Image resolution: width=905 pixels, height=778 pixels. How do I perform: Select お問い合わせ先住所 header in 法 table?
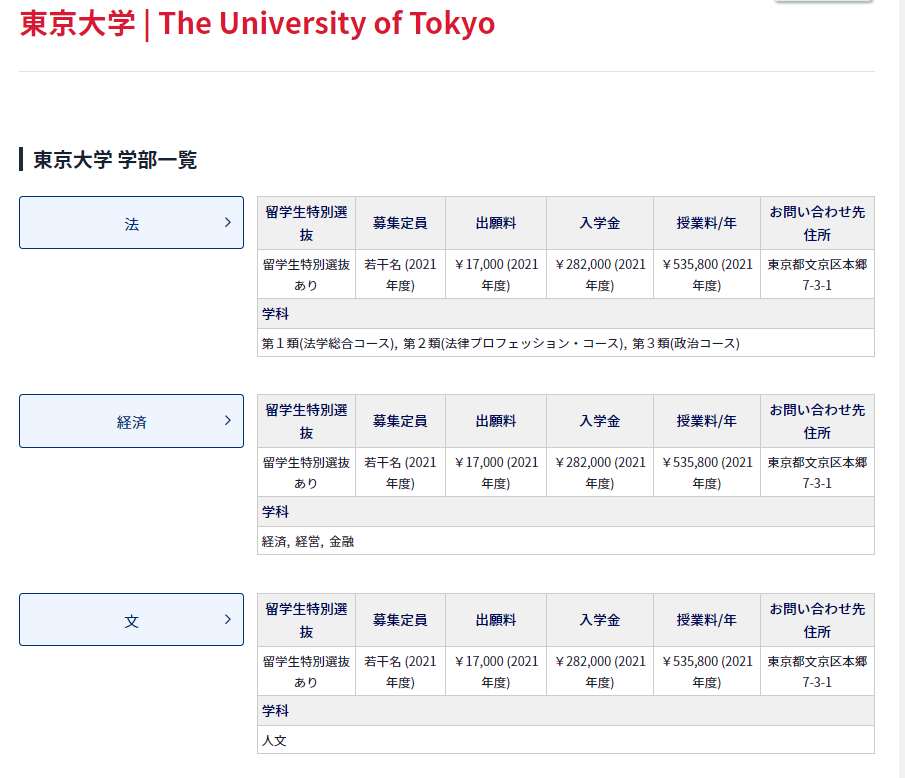tap(817, 223)
